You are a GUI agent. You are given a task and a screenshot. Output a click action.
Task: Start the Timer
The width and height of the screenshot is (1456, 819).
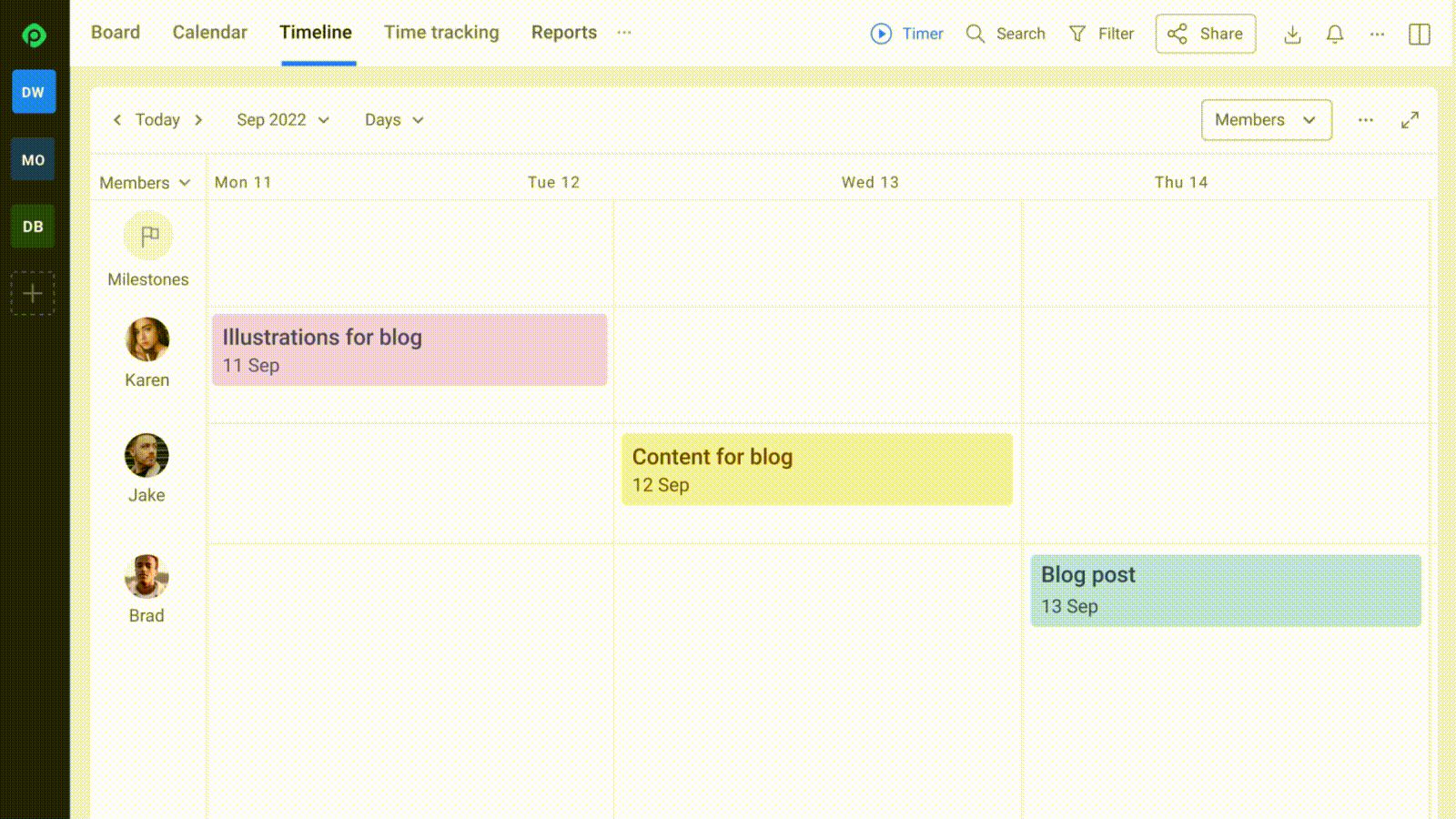pyautogui.click(x=906, y=34)
